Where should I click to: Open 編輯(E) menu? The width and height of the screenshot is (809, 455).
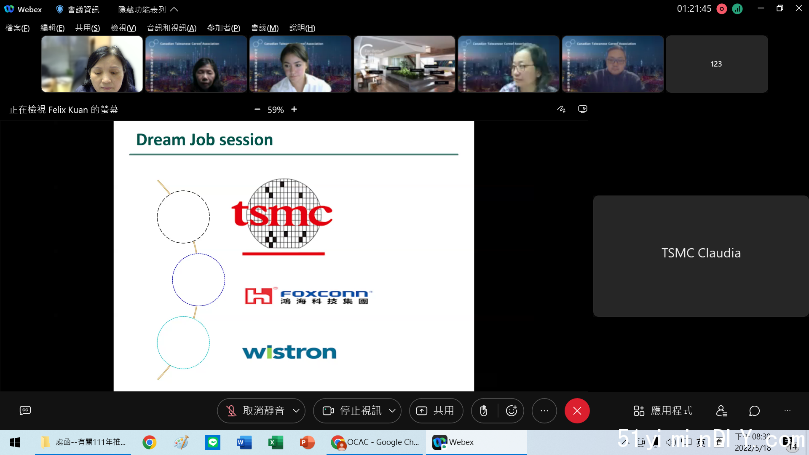pos(53,28)
